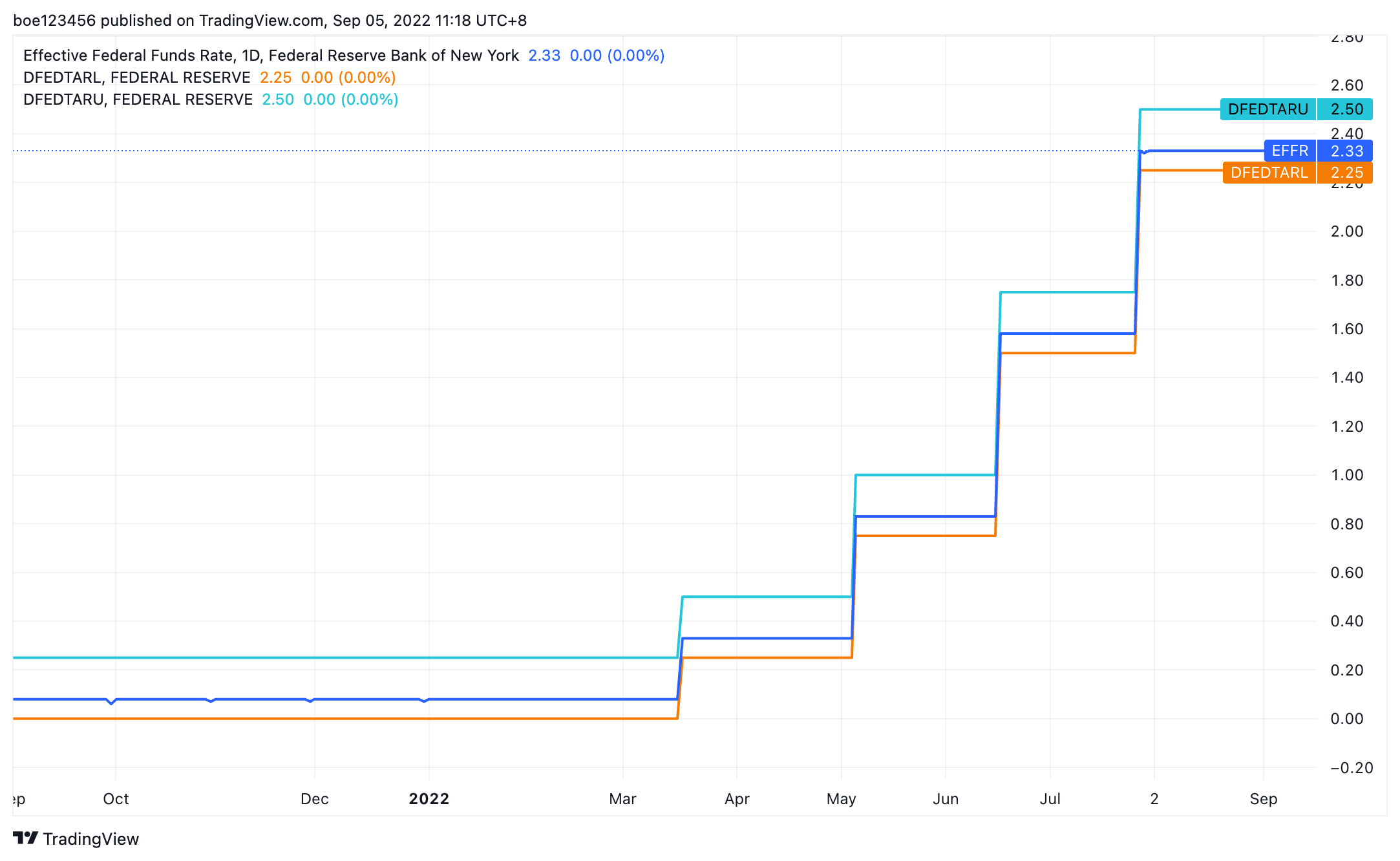Click the Sep label at the right of the time axis
Screen dimensions: 1400x861
[x=1263, y=799]
